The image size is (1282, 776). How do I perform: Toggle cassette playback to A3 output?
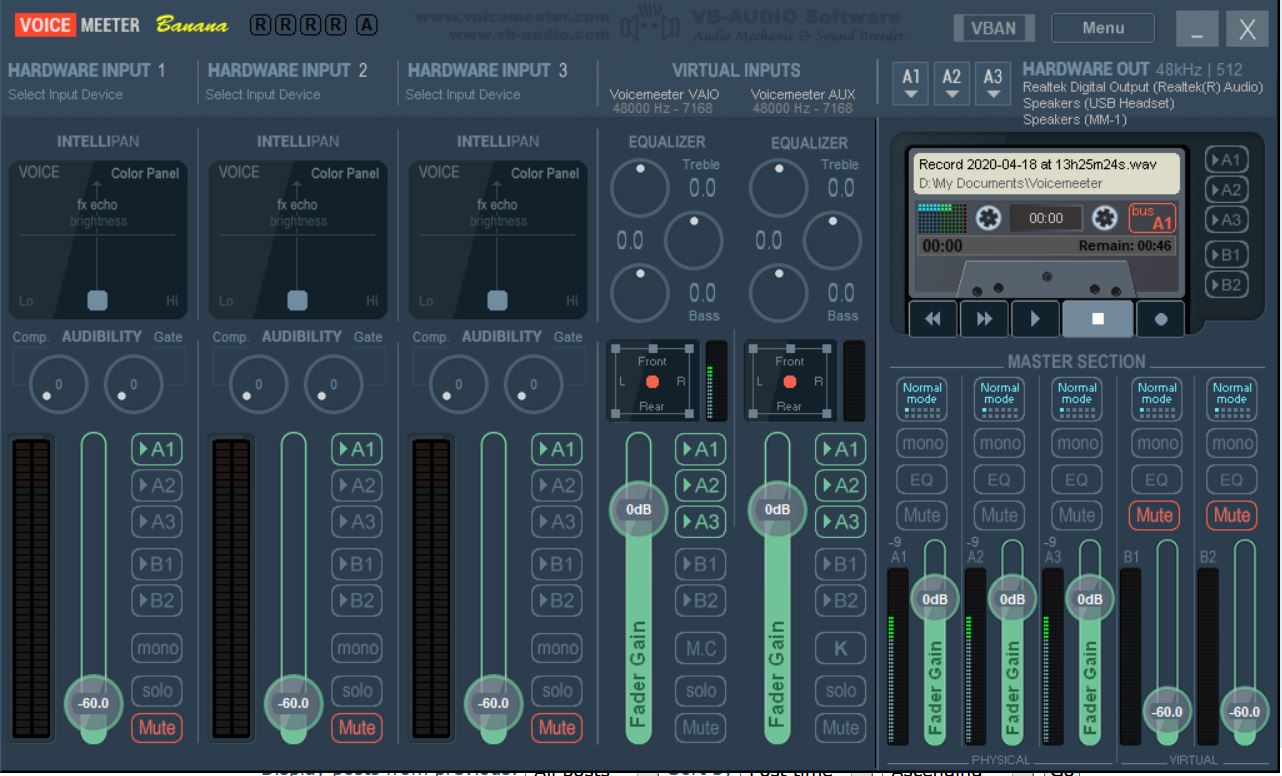[1226, 220]
